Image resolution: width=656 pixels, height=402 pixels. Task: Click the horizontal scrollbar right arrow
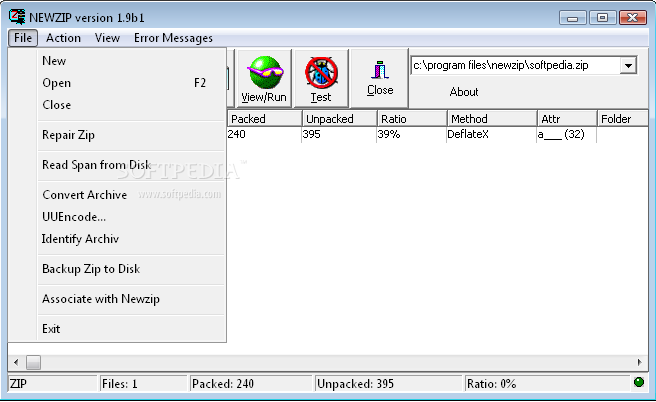tap(640, 362)
